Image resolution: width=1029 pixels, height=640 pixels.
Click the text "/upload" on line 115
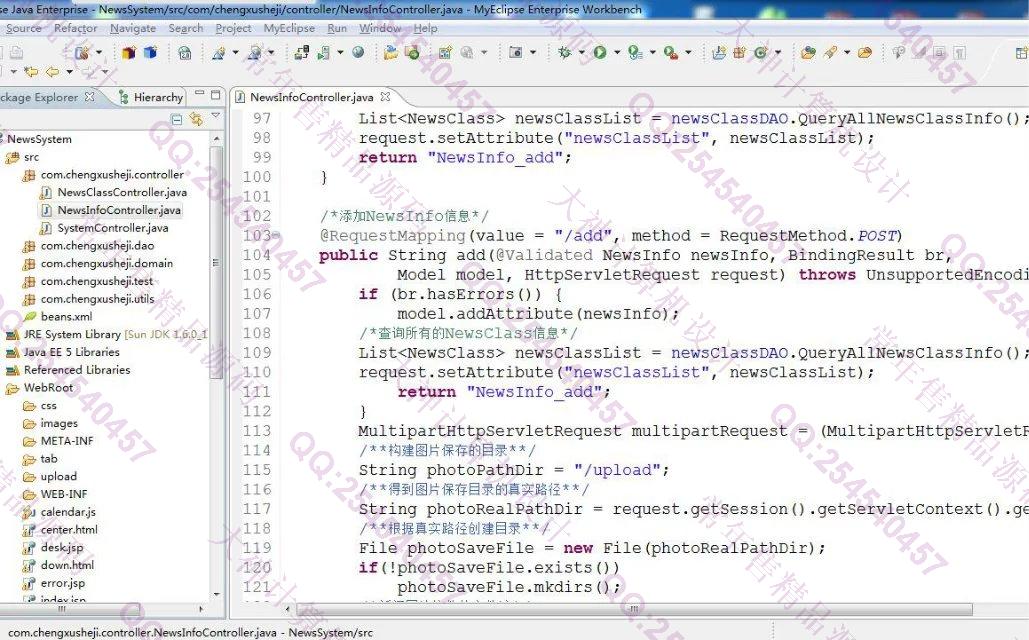click(618, 470)
